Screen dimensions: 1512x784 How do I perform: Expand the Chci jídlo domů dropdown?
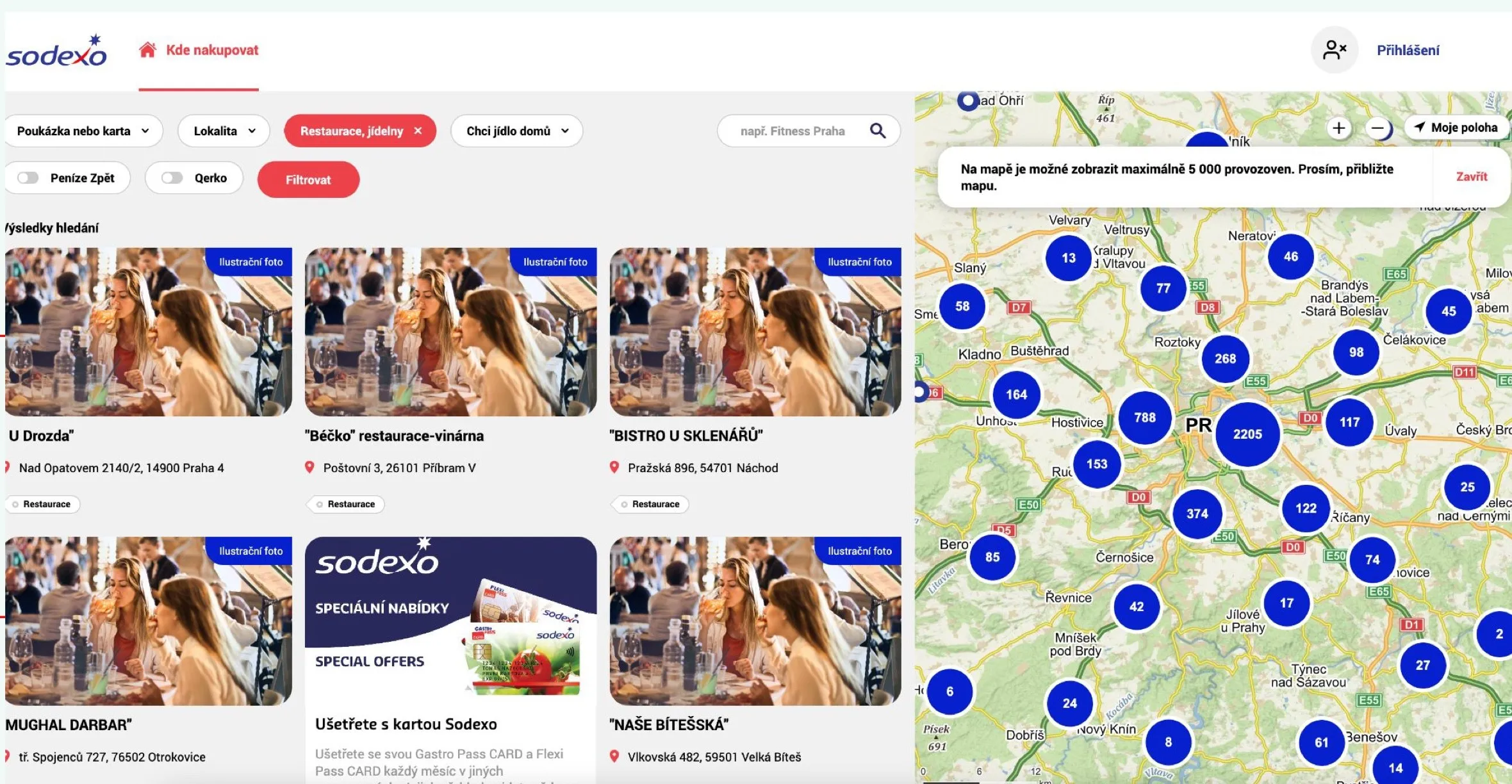516,131
